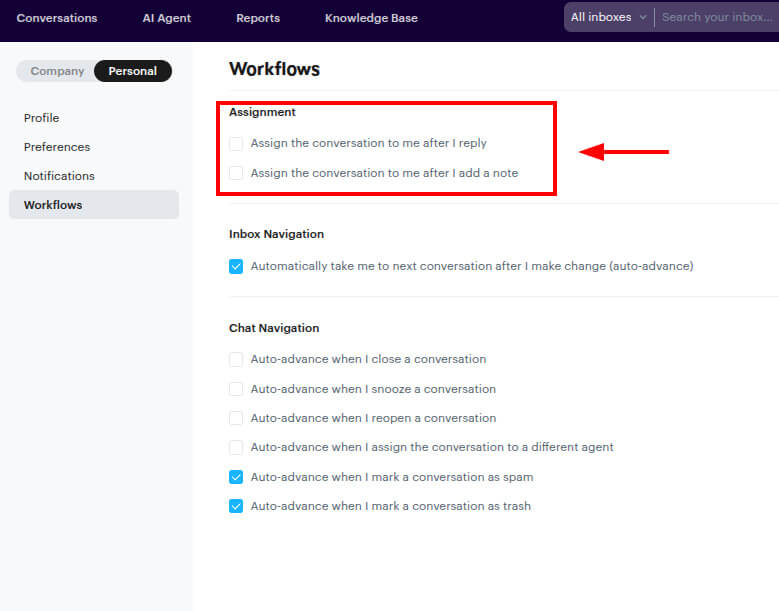Viewport: 779px width, 611px height.
Task: Switch to Company settings toggle
Action: 57,71
